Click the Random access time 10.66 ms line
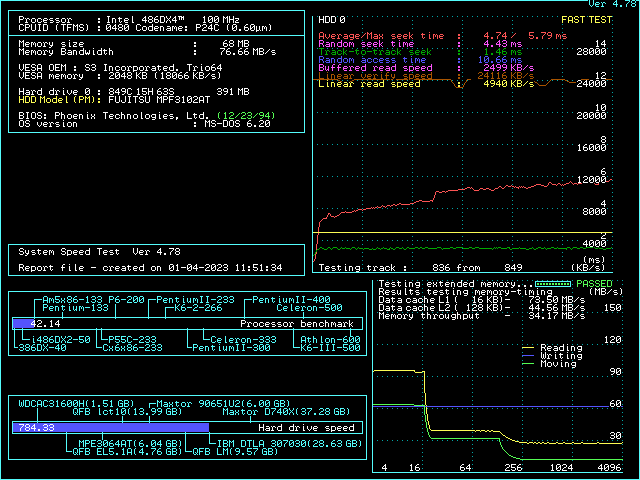This screenshot has width=640, height=480. point(420,60)
